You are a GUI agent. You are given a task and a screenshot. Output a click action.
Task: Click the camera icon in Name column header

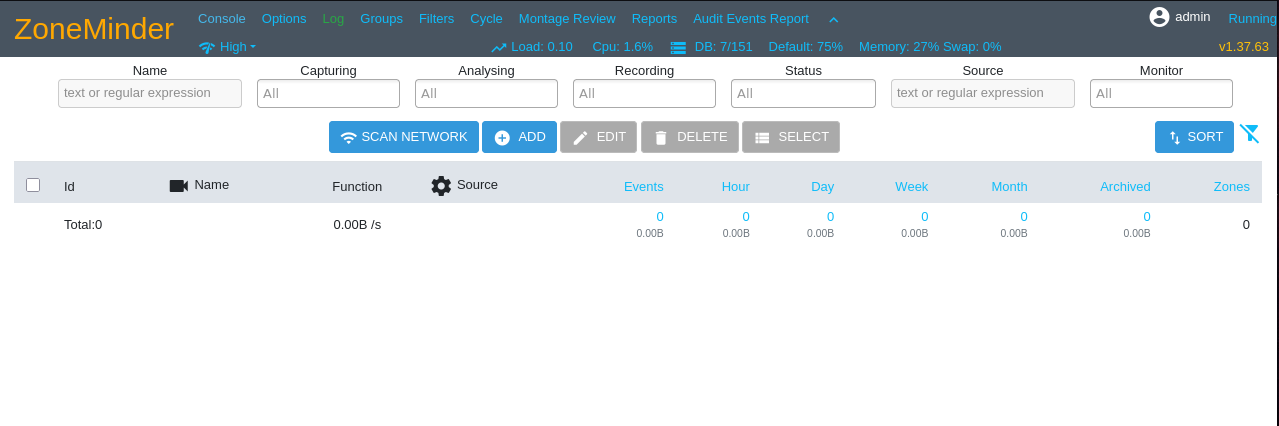(x=178, y=185)
